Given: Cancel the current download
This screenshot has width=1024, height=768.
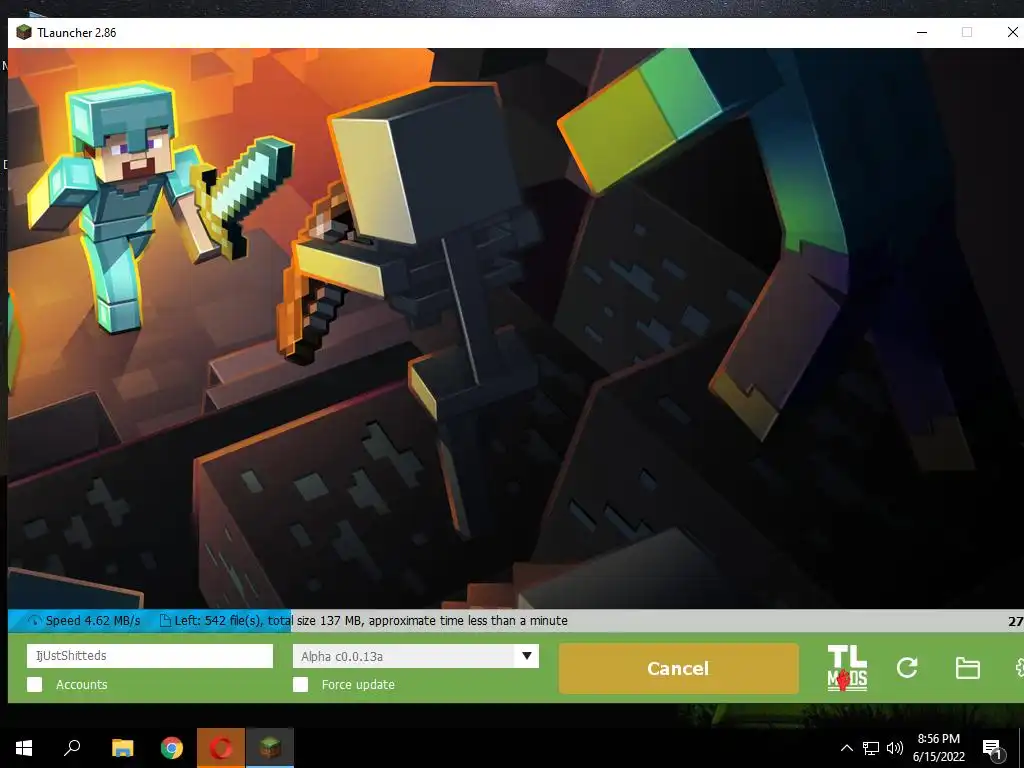Looking at the screenshot, I should click(679, 668).
